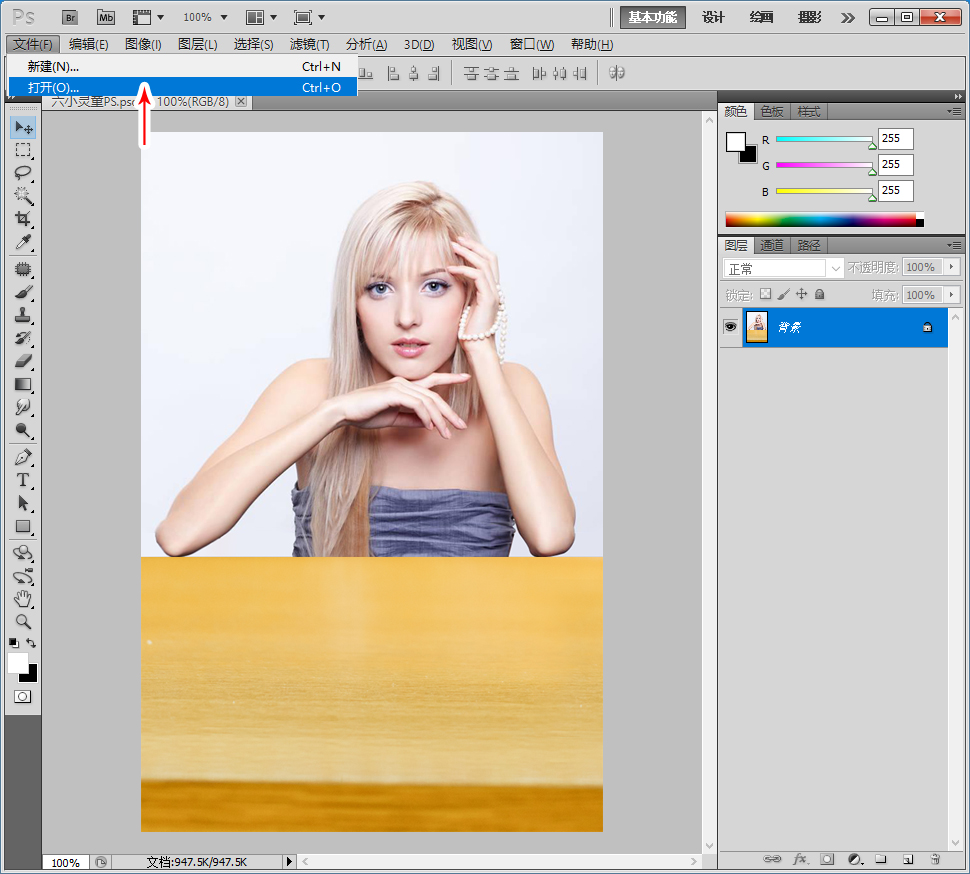Select the Pen tool
970x874 pixels.
click(24, 458)
